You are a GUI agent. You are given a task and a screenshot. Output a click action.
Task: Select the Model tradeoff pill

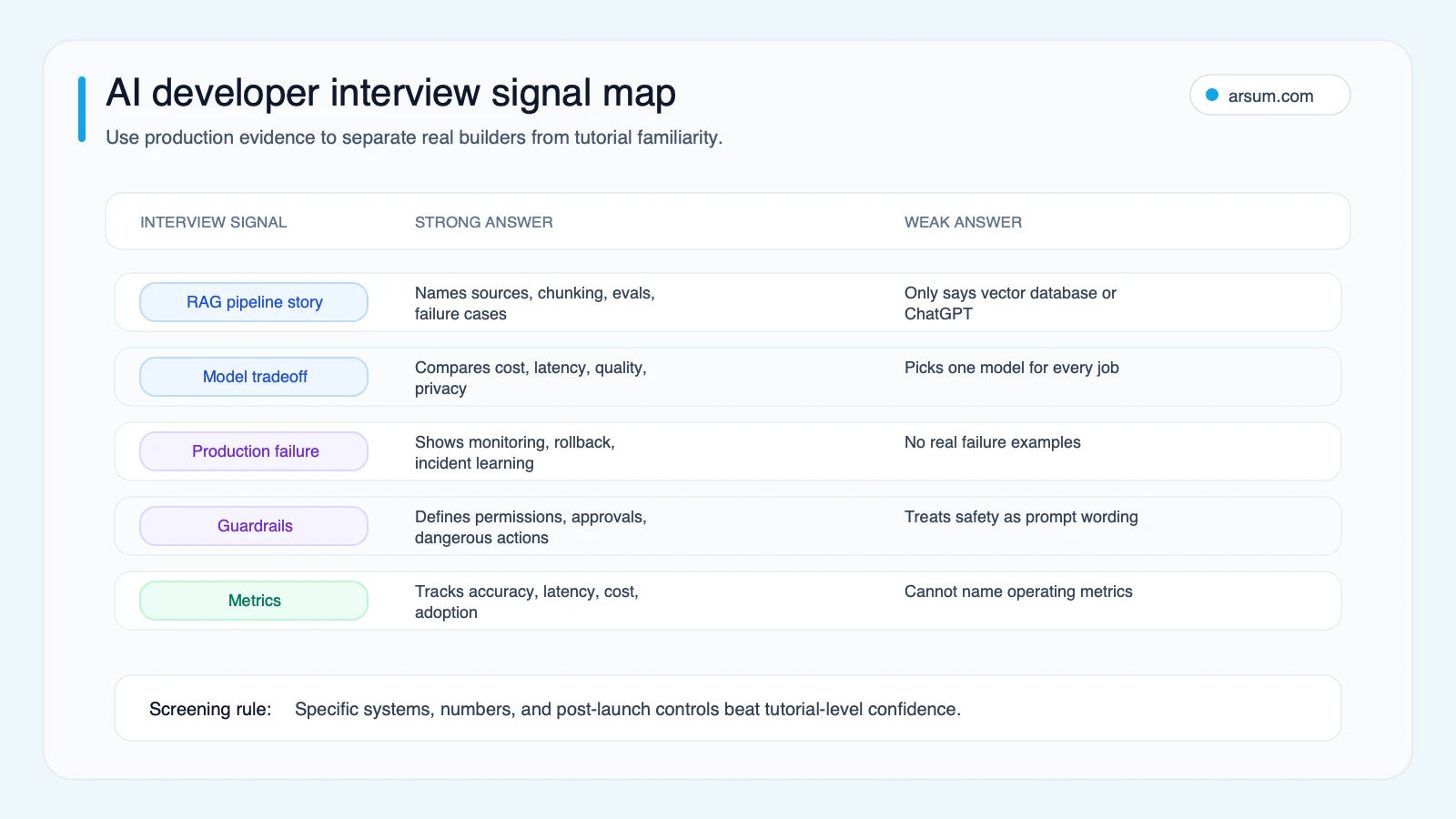pyautogui.click(x=254, y=377)
